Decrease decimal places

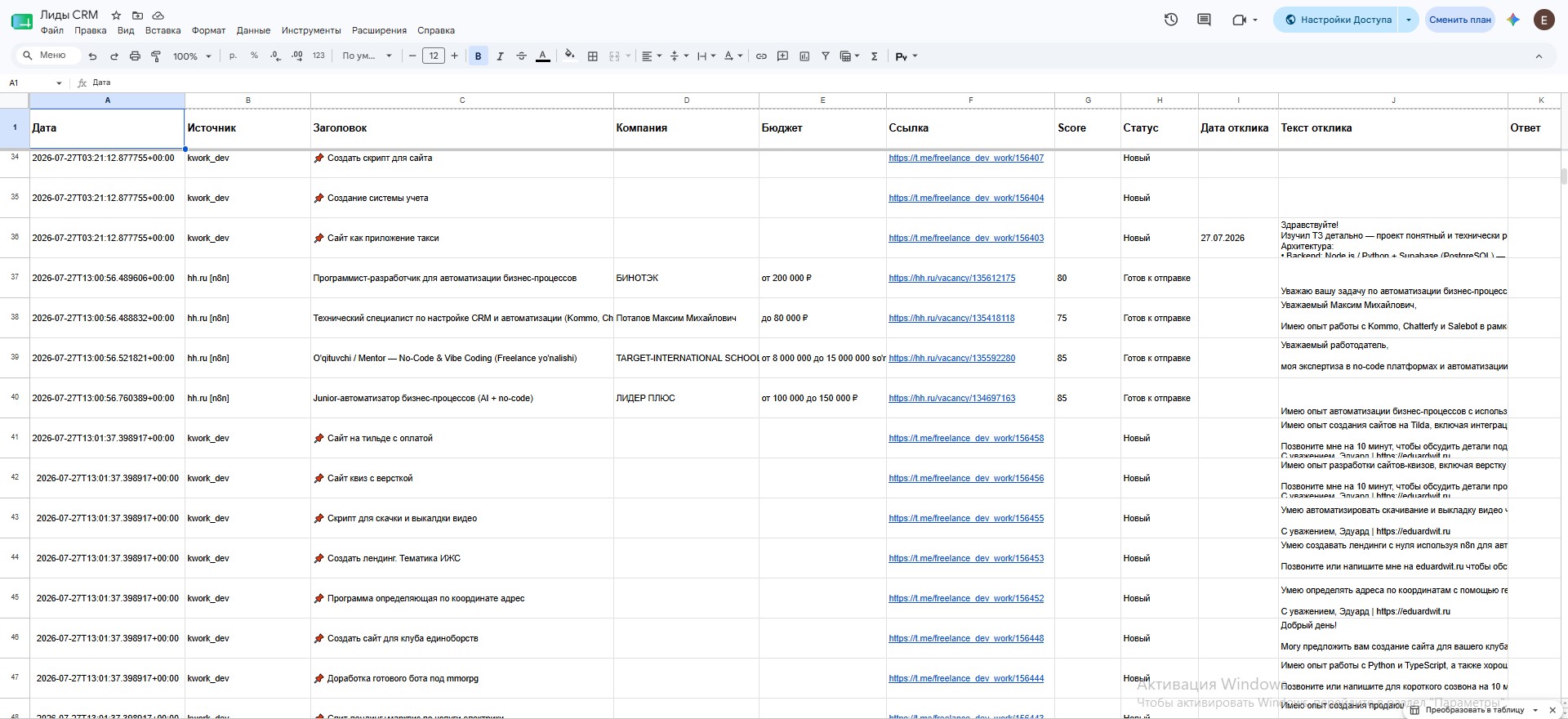275,56
